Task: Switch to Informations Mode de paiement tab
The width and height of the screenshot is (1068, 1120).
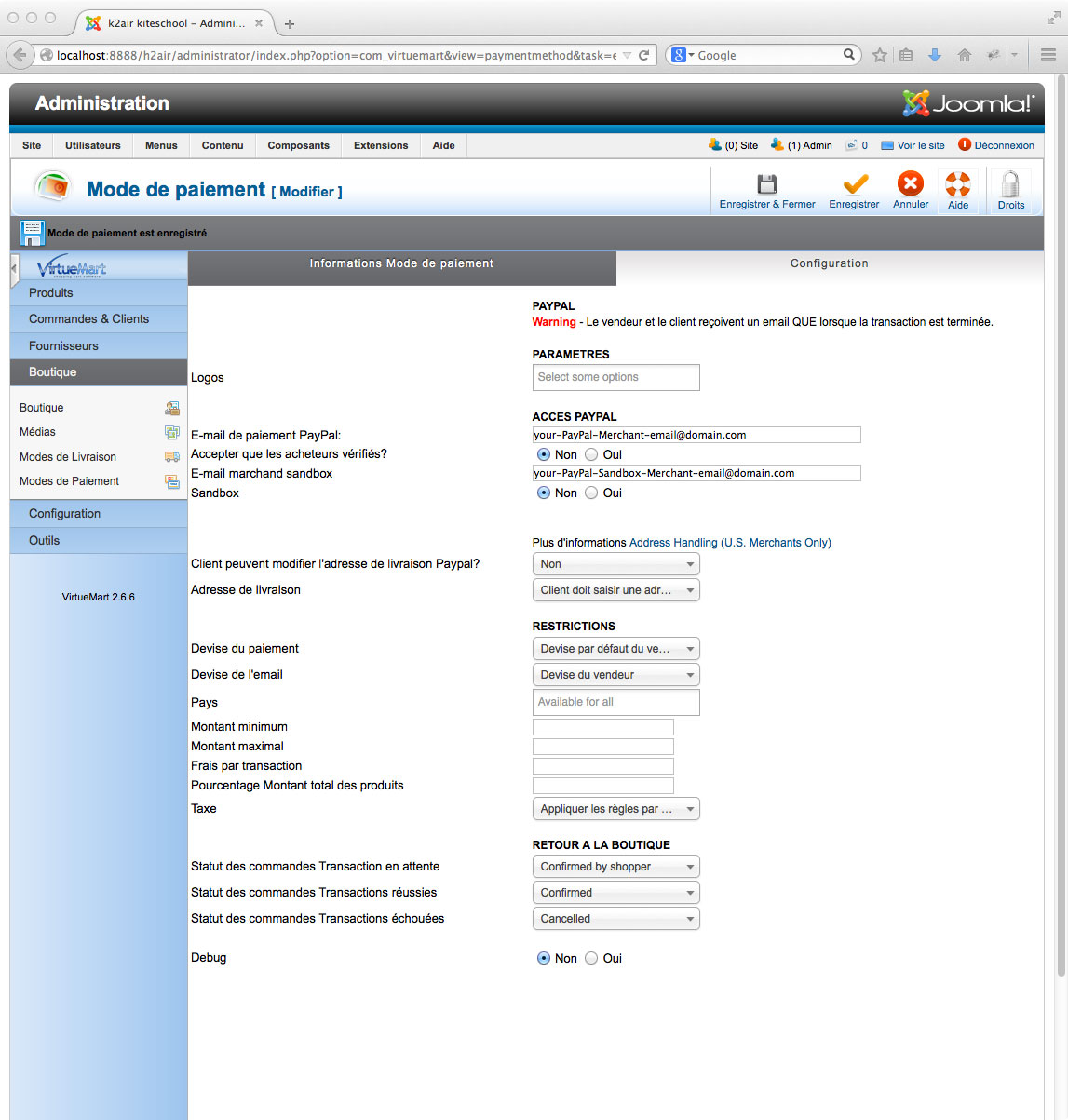Action: pos(401,268)
